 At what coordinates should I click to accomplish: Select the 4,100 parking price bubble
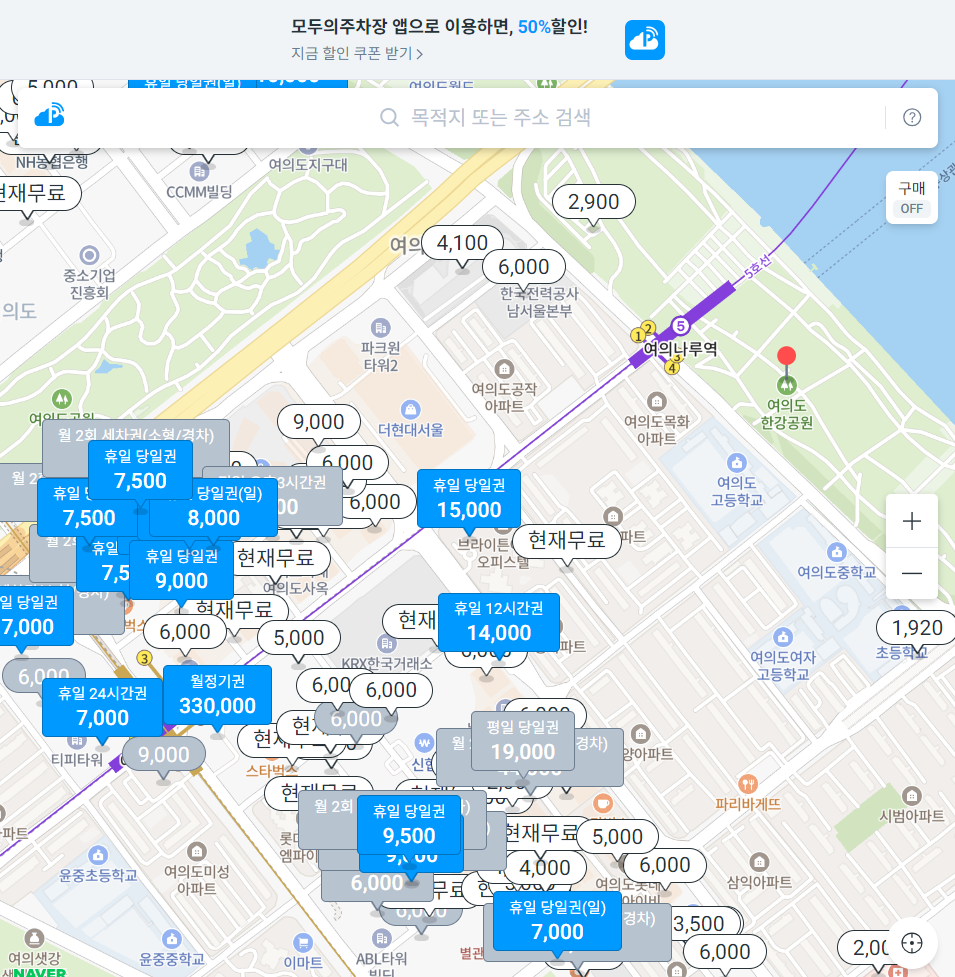tap(462, 243)
